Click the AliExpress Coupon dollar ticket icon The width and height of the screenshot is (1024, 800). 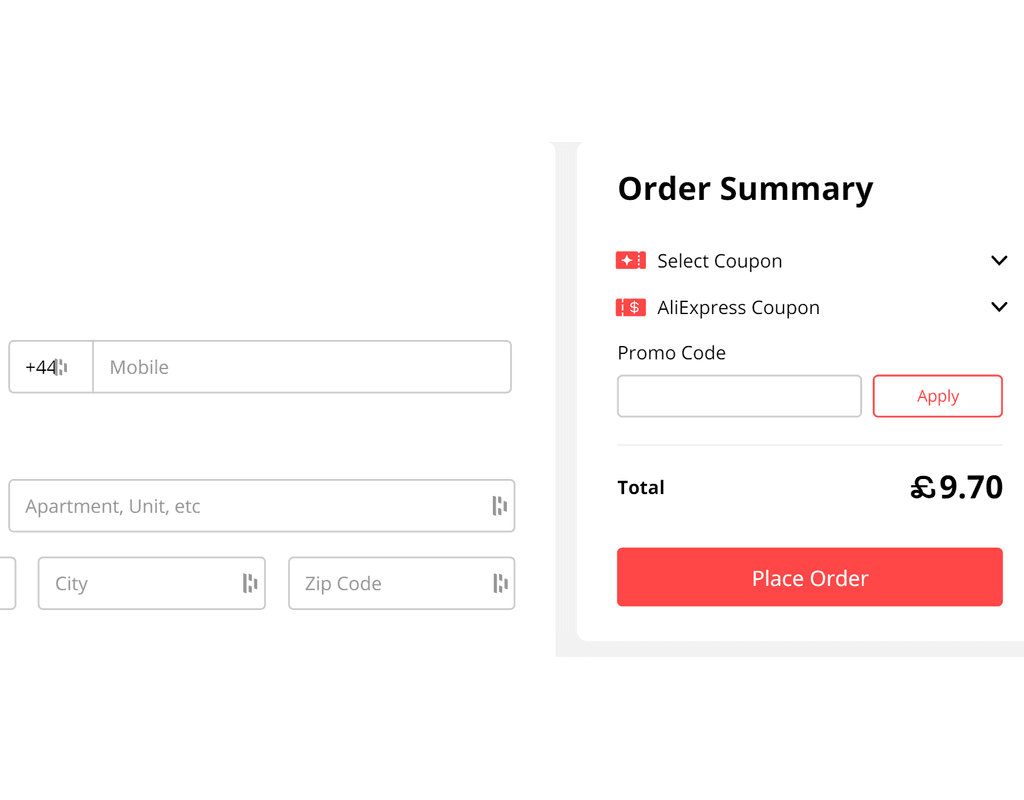coord(630,308)
